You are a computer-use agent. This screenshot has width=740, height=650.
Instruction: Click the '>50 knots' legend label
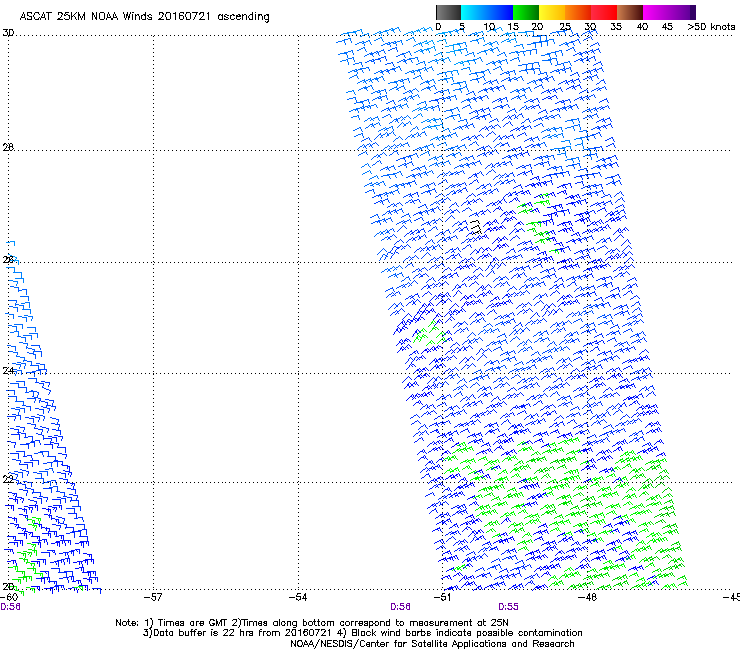tap(711, 27)
